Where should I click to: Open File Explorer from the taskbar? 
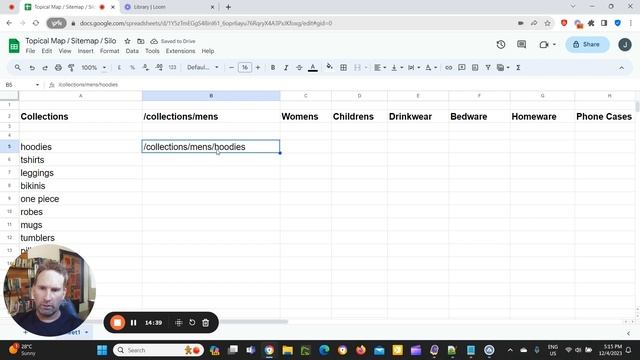coord(287,350)
